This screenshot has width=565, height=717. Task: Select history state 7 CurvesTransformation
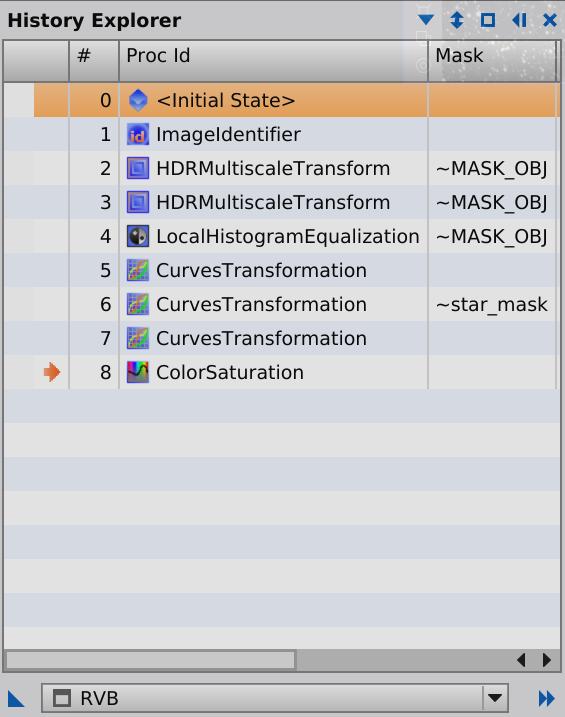[x=282, y=338]
